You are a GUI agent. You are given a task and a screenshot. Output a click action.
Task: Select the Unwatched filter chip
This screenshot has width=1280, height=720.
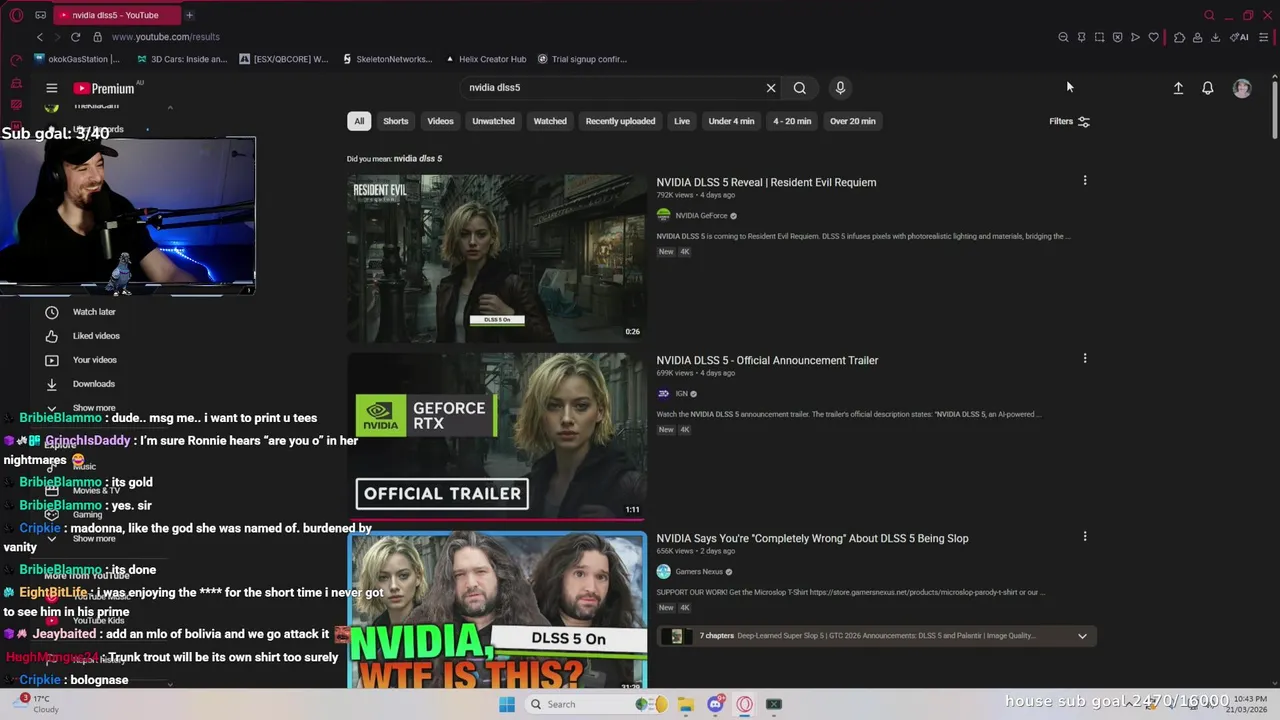(x=493, y=121)
